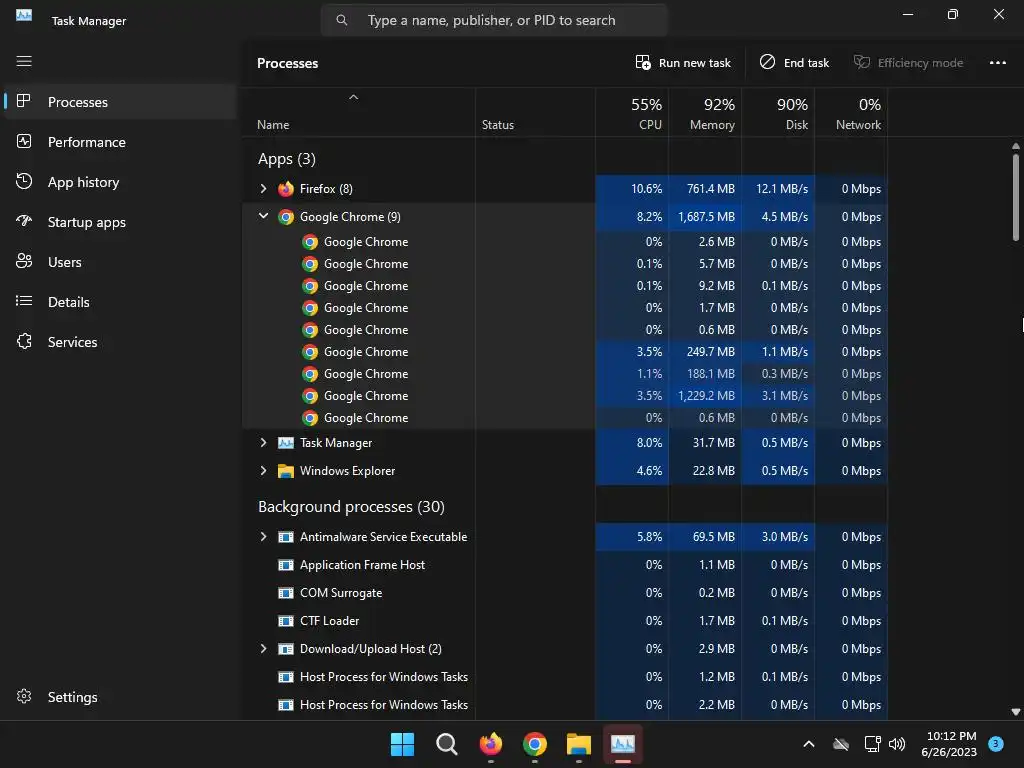This screenshot has height=768, width=1024.
Task: Click the App history clock icon
Action: pyautogui.click(x=24, y=182)
